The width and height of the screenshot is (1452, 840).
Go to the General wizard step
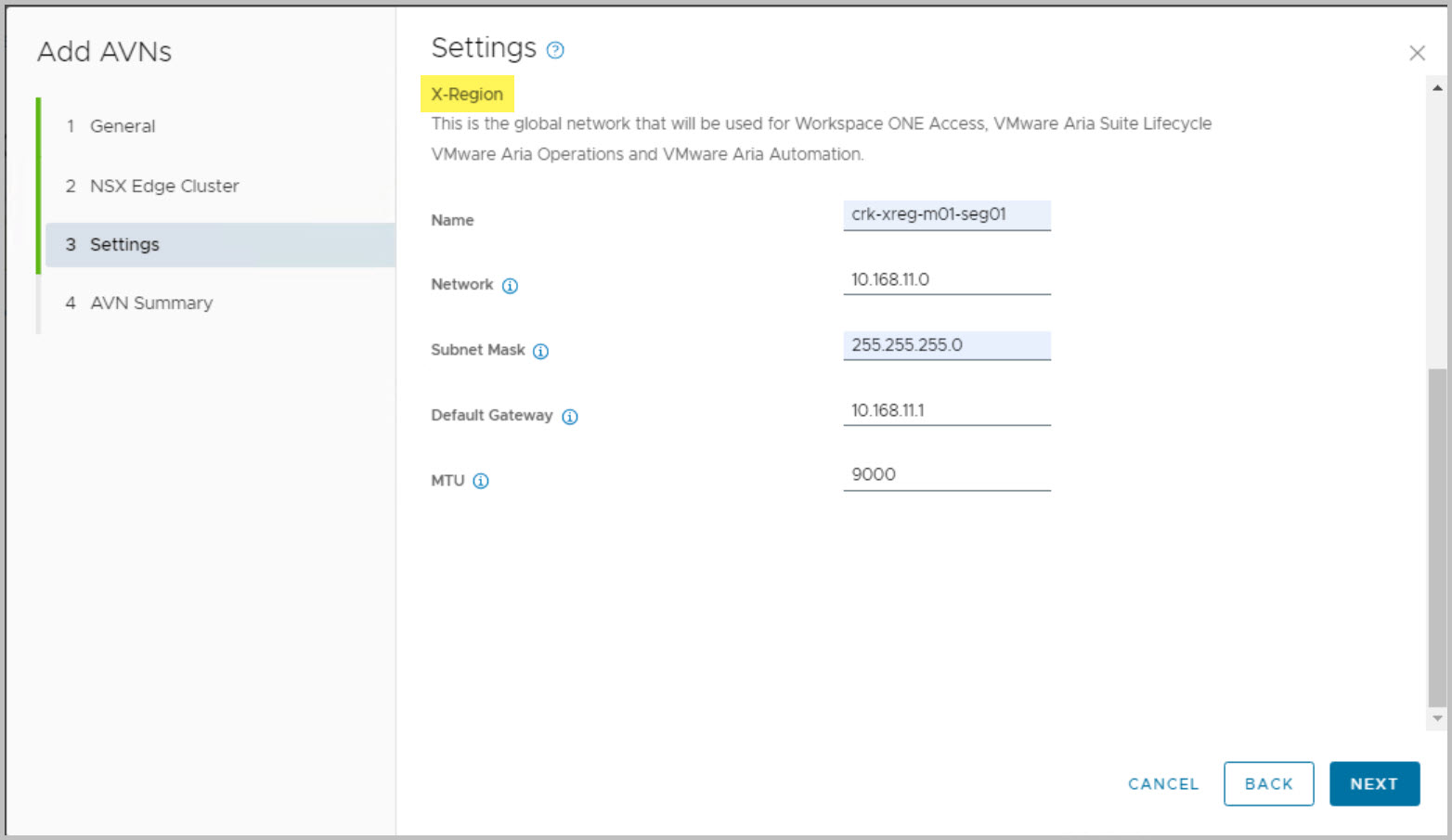click(123, 126)
